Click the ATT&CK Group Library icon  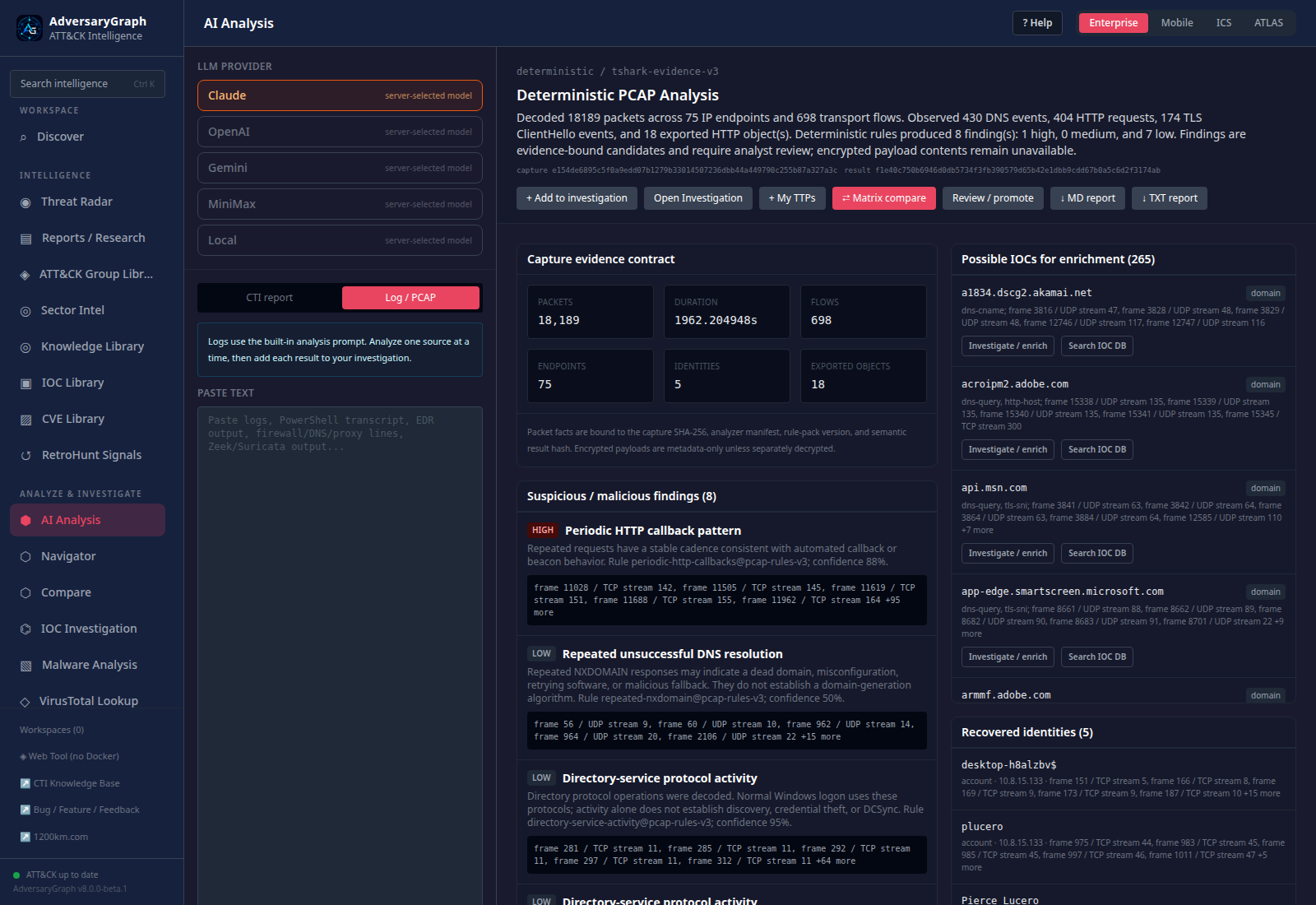pyautogui.click(x=25, y=275)
